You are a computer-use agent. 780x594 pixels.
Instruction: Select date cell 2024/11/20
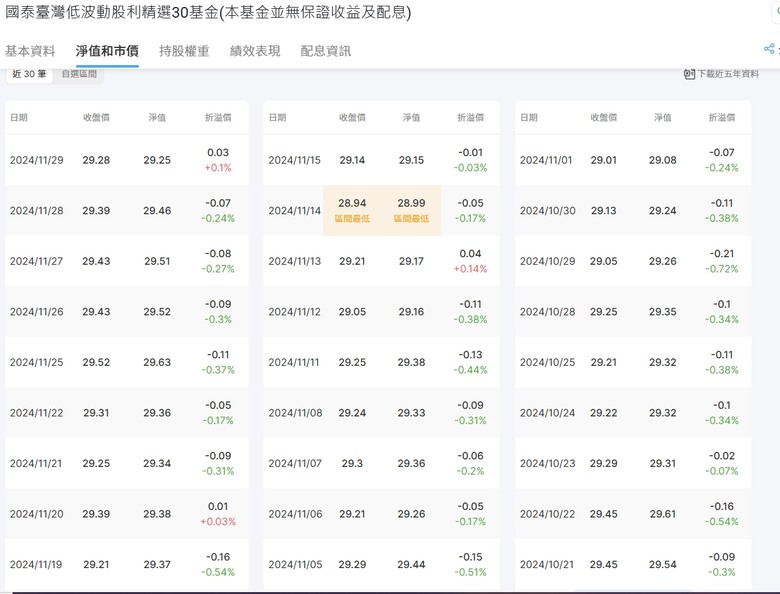(x=37, y=514)
